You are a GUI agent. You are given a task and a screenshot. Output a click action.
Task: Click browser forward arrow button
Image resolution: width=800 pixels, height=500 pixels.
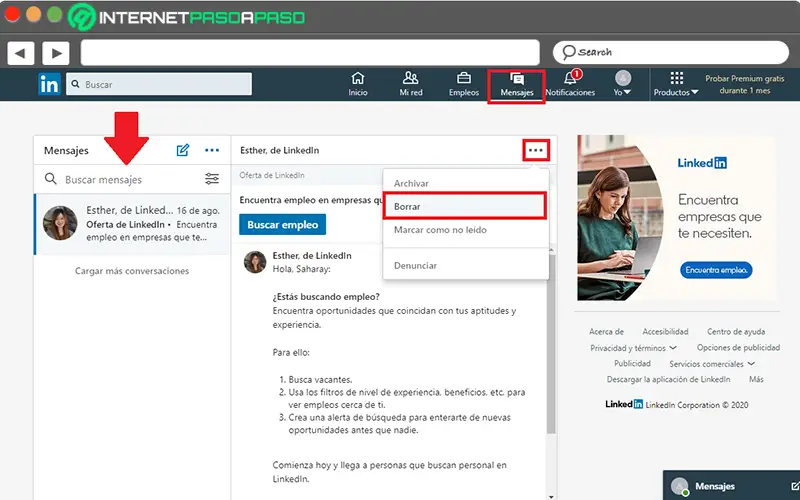pos(56,53)
